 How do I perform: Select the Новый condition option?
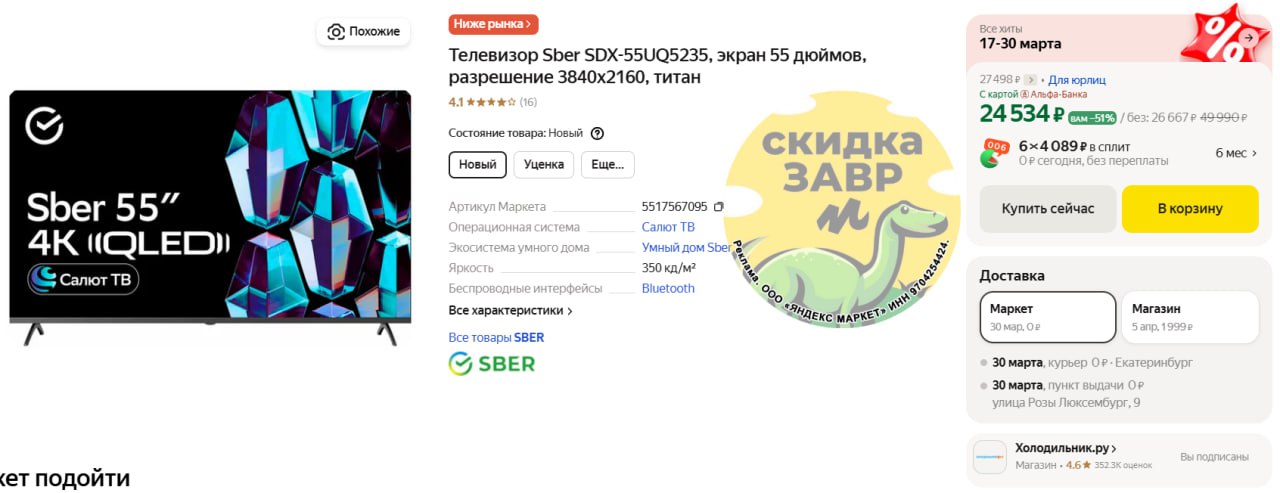tap(478, 165)
